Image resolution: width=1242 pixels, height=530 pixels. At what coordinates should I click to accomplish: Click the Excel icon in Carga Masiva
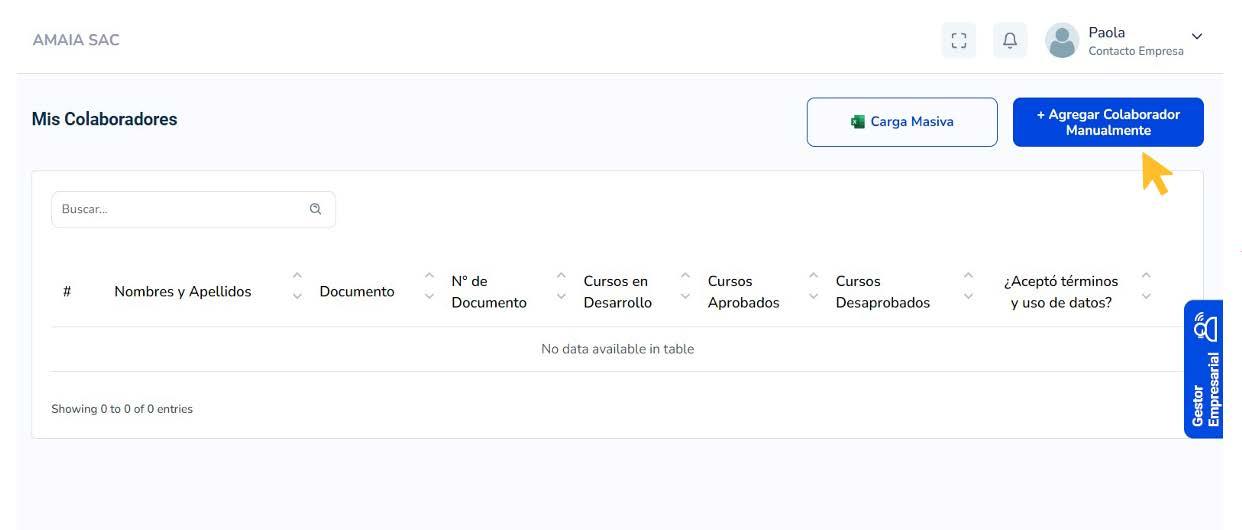(x=857, y=122)
